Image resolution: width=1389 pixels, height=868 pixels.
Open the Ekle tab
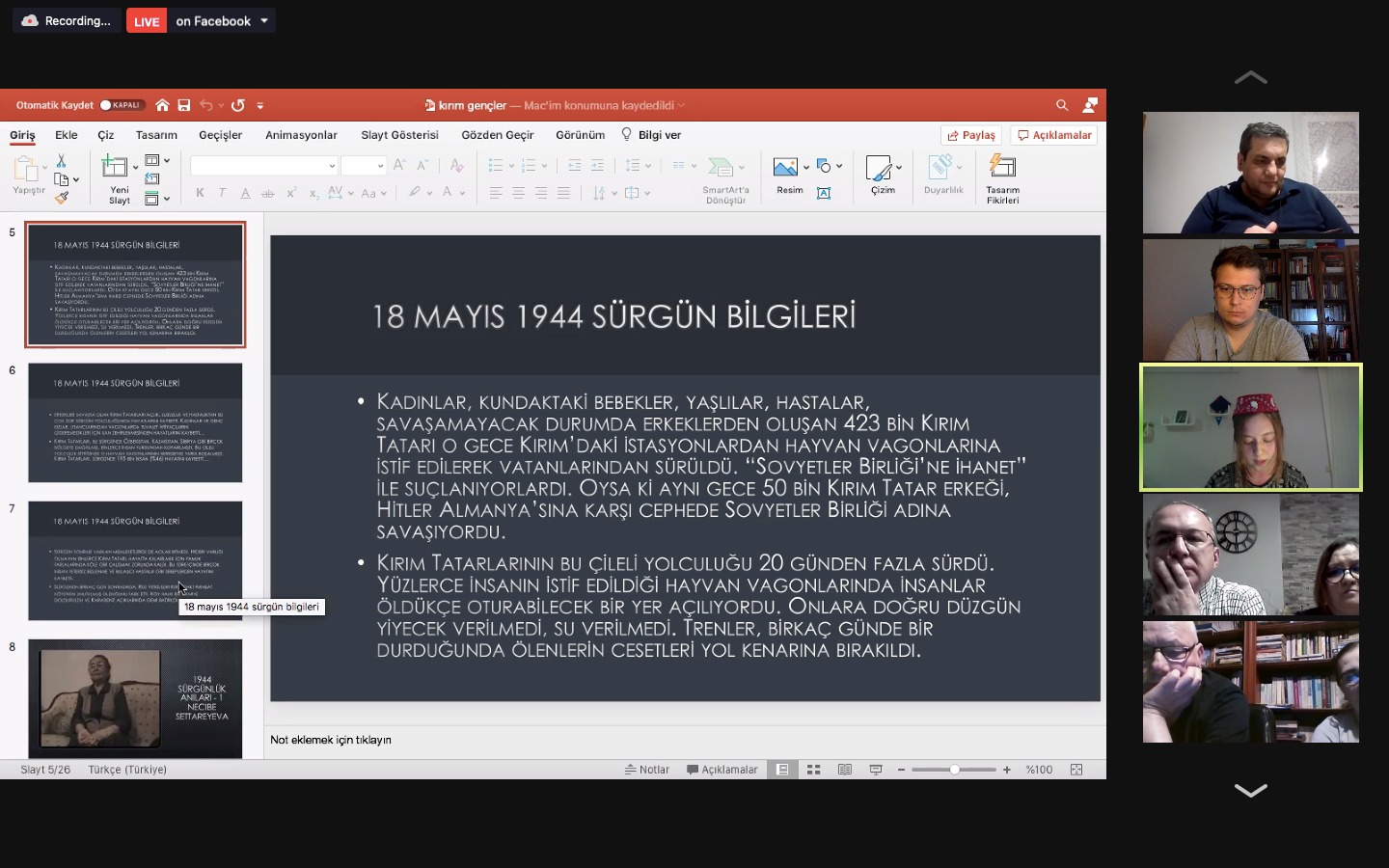67,135
